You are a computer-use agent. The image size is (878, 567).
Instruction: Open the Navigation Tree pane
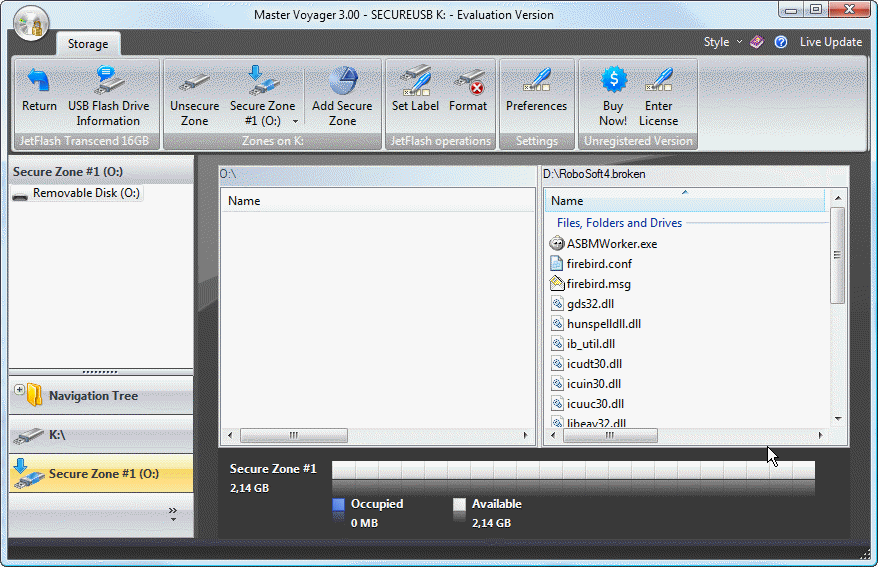[101, 396]
